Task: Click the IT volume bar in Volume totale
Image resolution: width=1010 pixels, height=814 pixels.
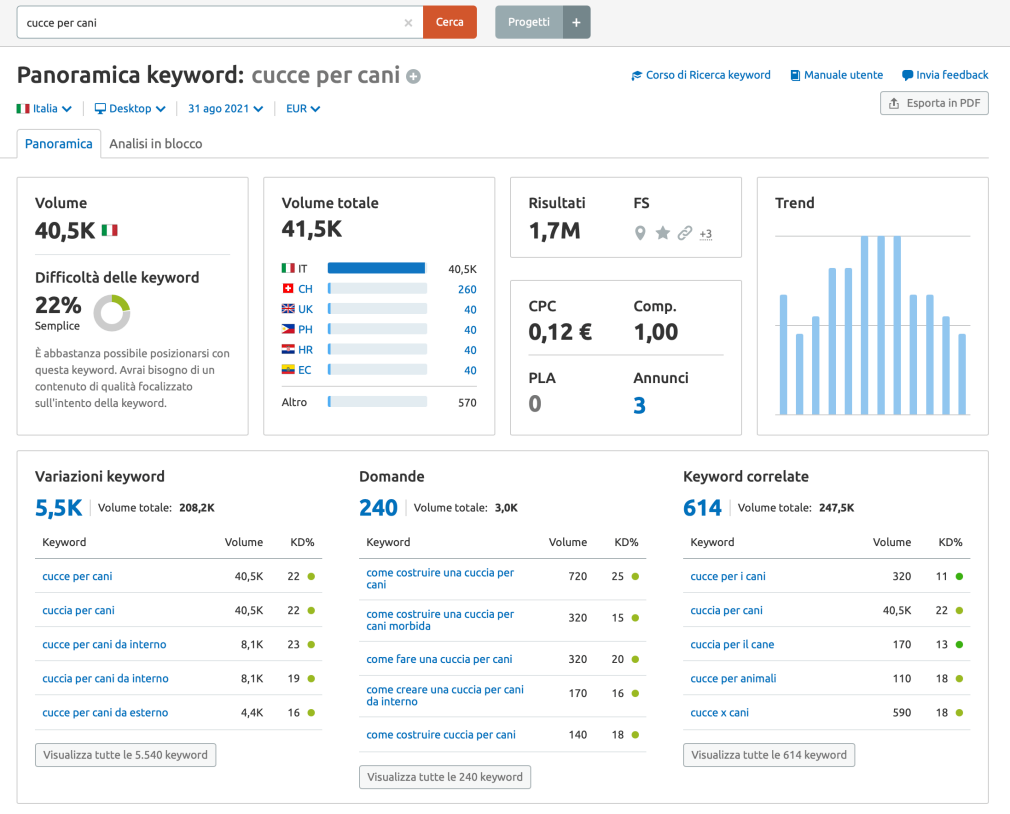Action: 377,269
